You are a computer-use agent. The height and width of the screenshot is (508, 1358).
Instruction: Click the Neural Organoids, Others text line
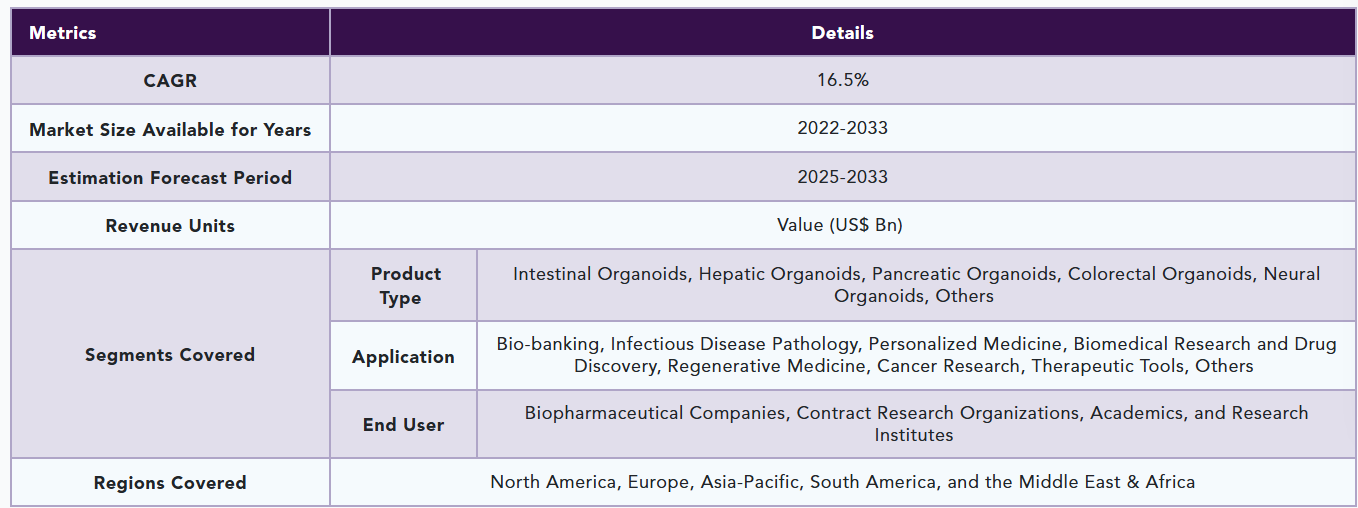[x=914, y=296]
